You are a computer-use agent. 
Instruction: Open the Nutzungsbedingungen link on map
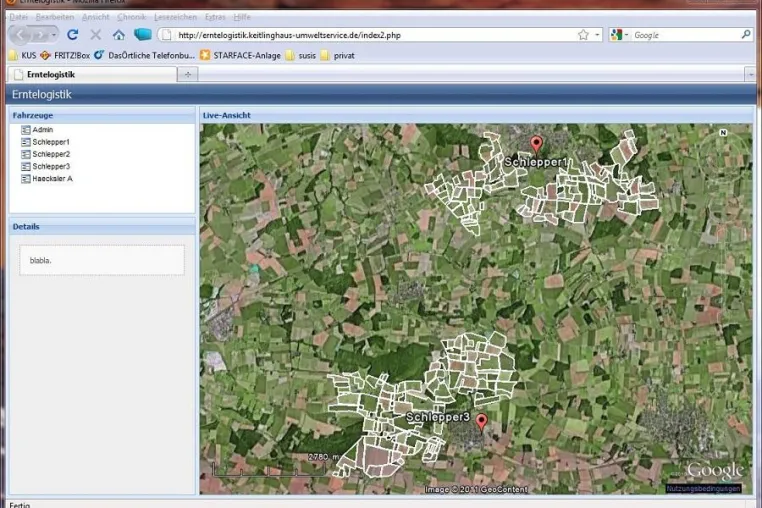703,488
